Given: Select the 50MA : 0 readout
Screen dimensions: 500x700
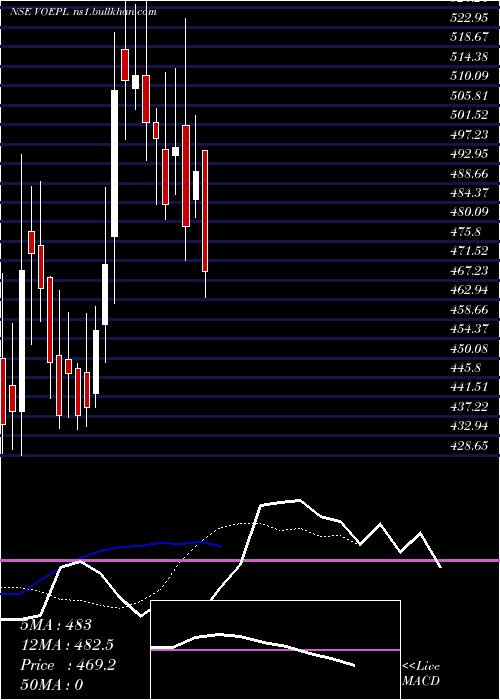Looking at the screenshot, I should 52,685.
